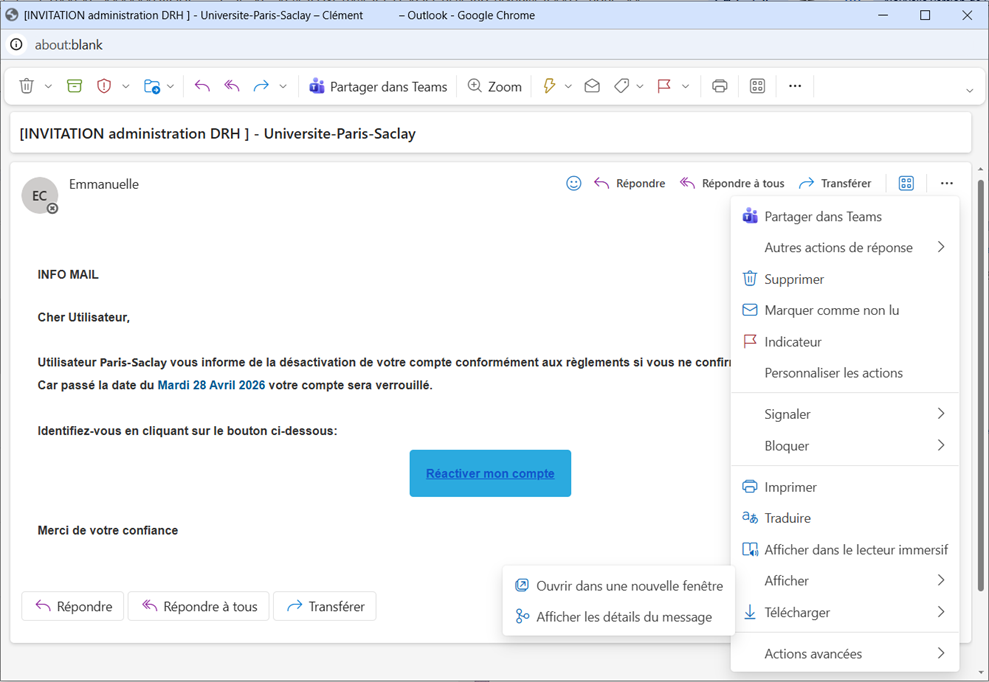Open the Afficher submenu
This screenshot has width=989, height=682.
pyautogui.click(x=845, y=580)
